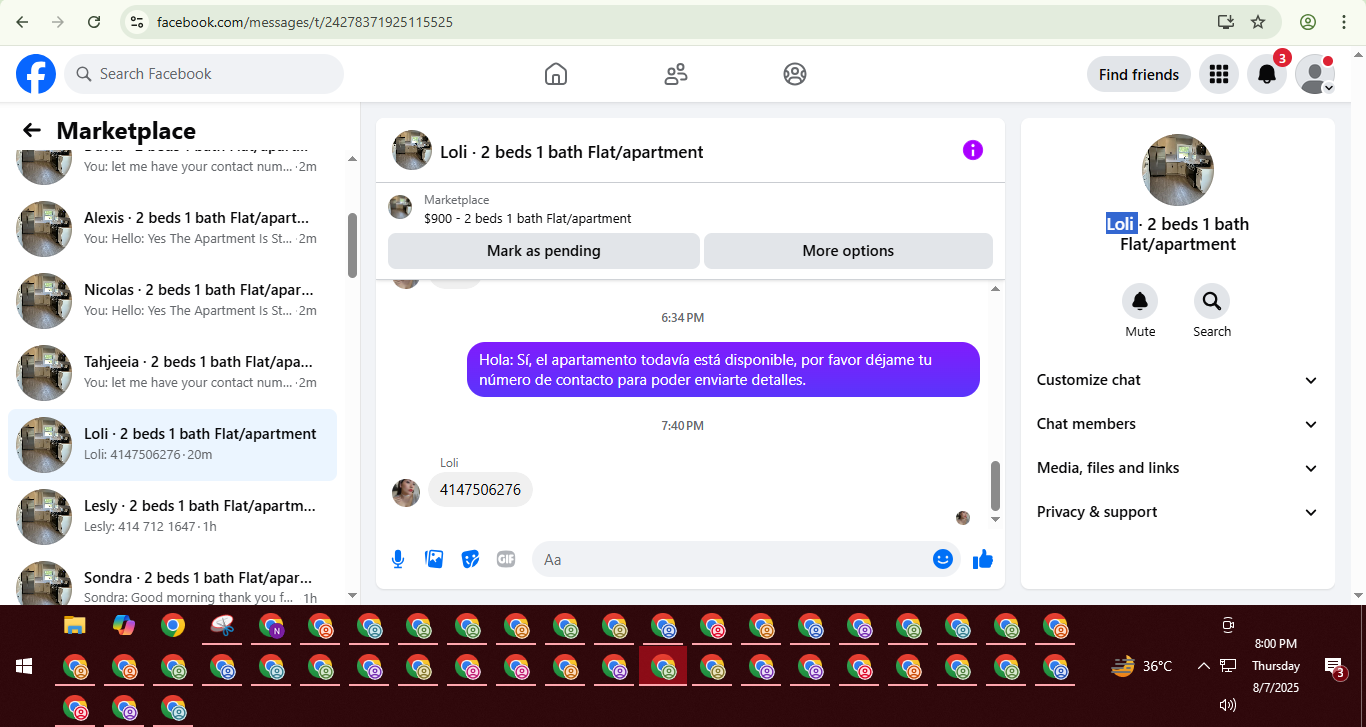Click the browser address bar URL
Screen dimensions: 1366x727
point(305,22)
